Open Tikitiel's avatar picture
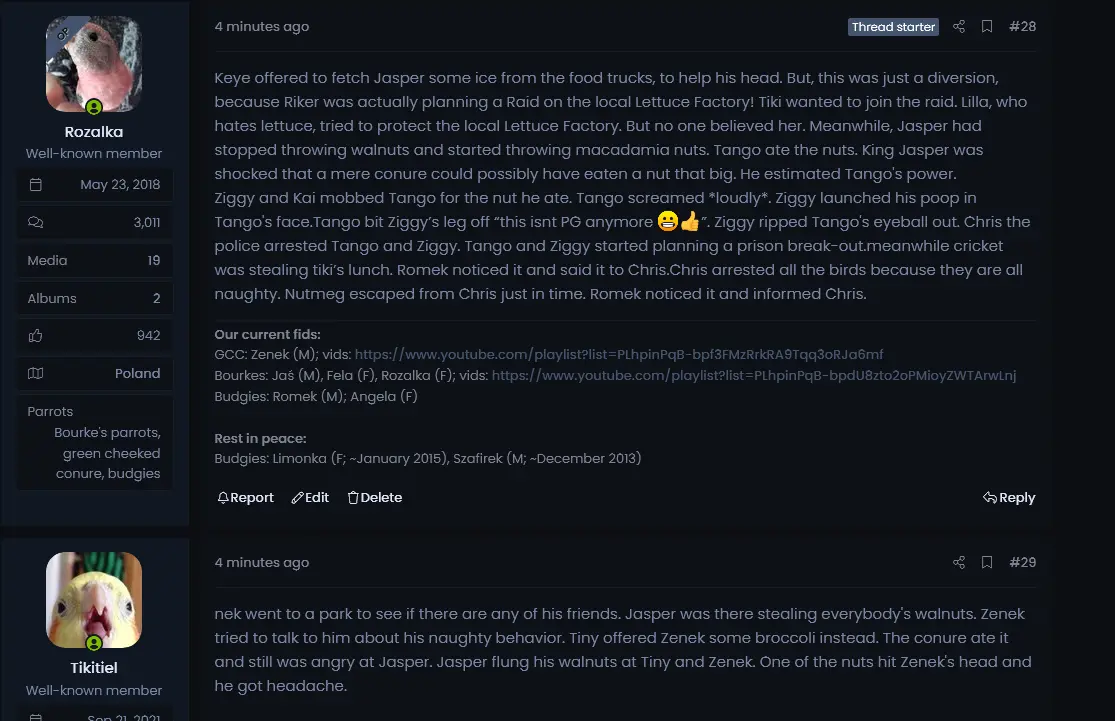1115x721 pixels. pyautogui.click(x=94, y=600)
